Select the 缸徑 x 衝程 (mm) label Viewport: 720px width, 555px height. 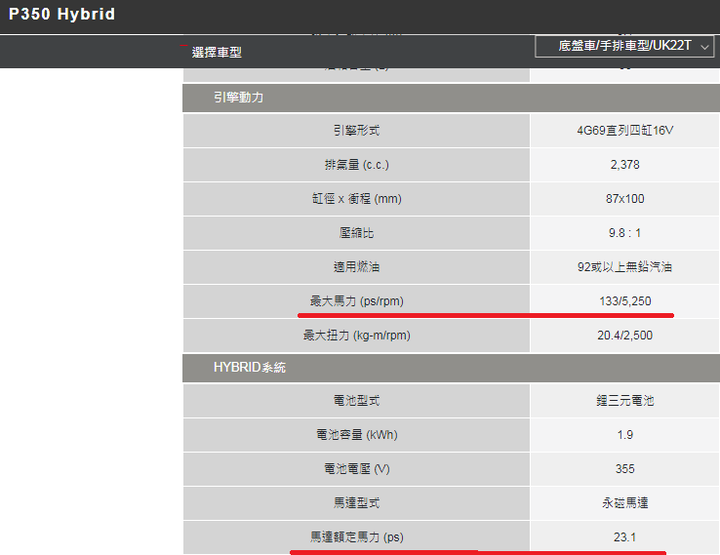[356, 198]
